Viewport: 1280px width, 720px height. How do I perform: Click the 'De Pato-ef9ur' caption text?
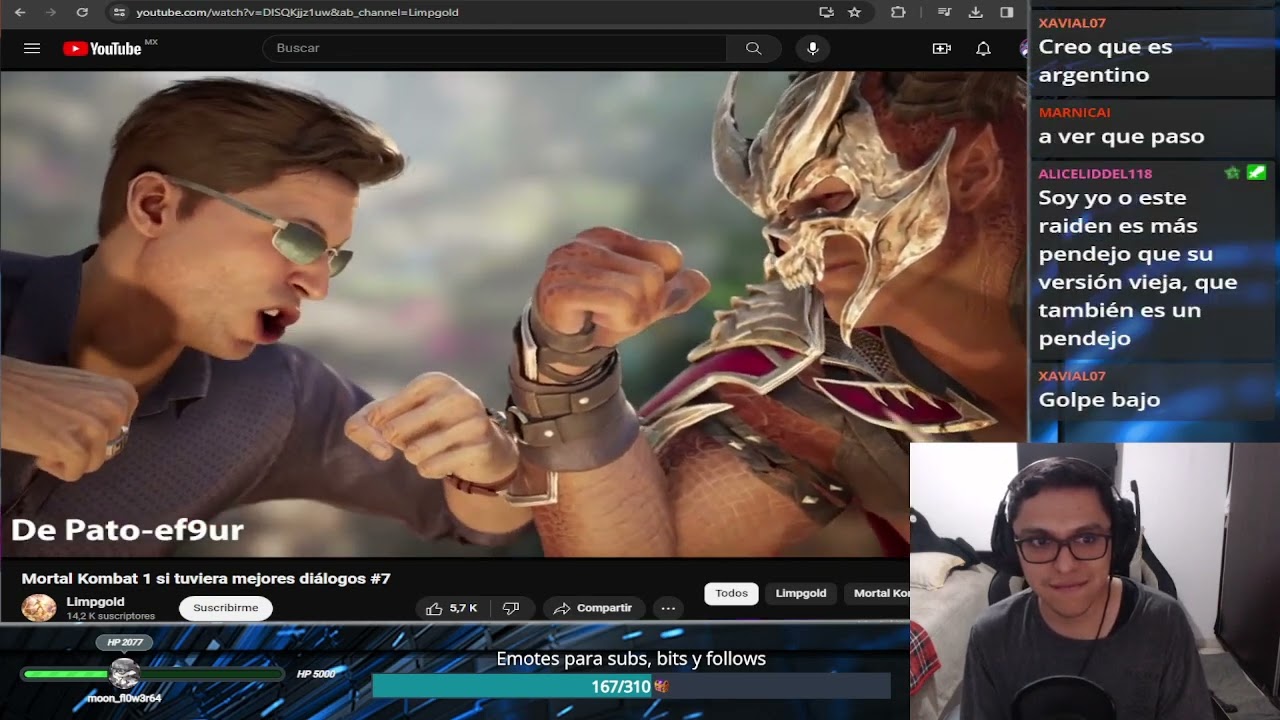click(127, 530)
